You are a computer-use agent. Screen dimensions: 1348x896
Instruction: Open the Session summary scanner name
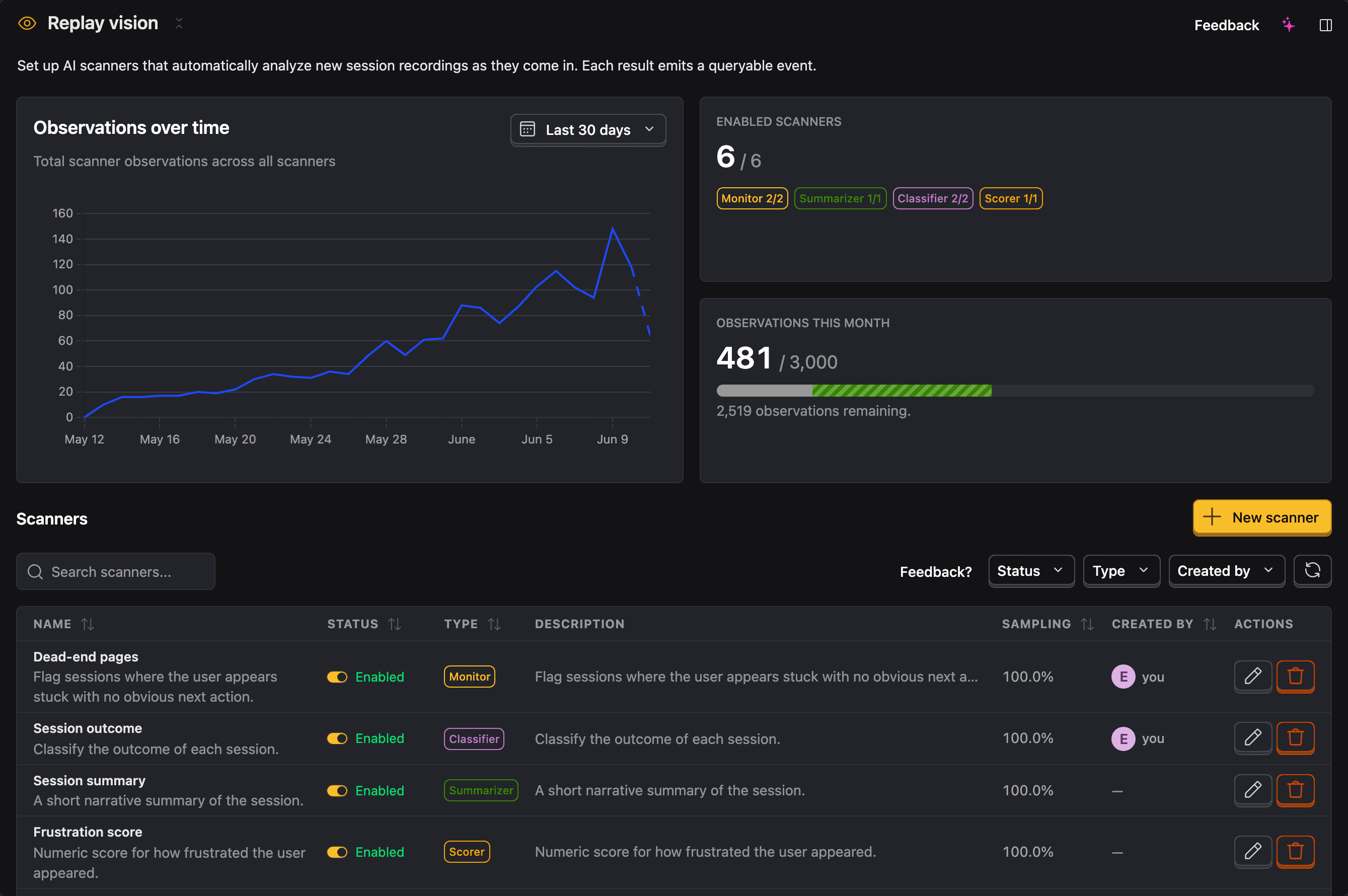[x=89, y=780]
